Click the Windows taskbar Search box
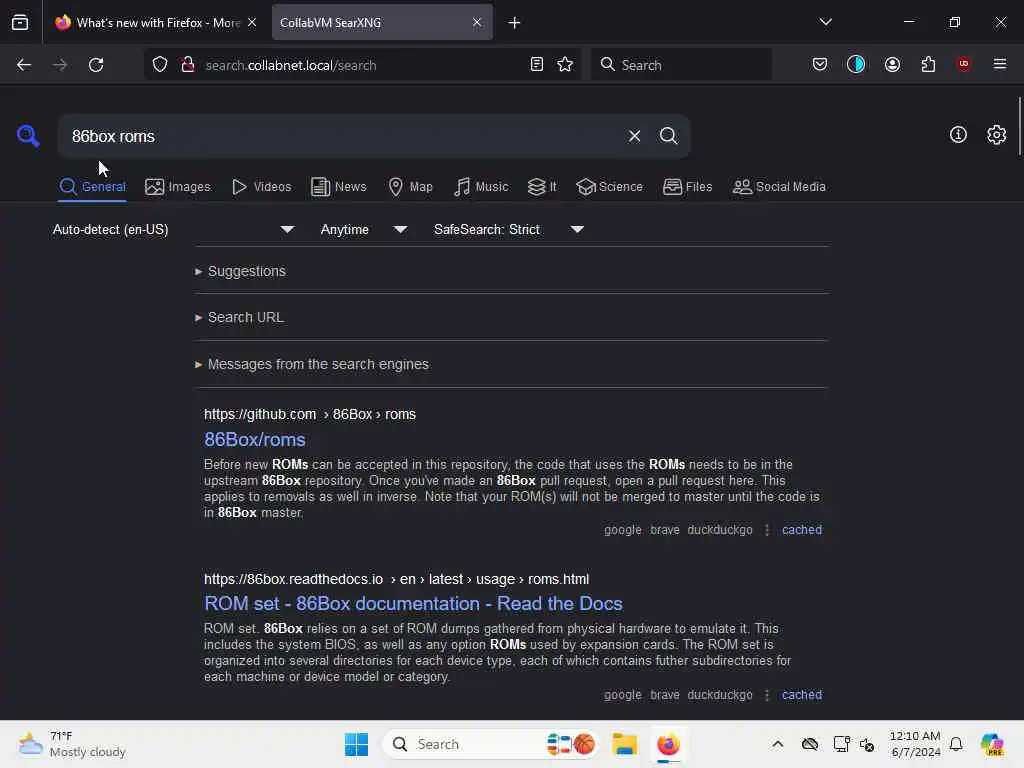Image resolution: width=1024 pixels, height=768 pixels. (491, 744)
